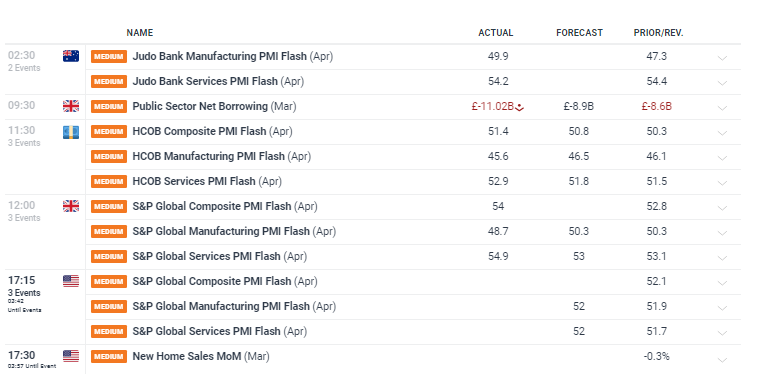Viewport: 757px width, 384px height.
Task: Click the UK flag icon at 09:30
Action: 71,106
